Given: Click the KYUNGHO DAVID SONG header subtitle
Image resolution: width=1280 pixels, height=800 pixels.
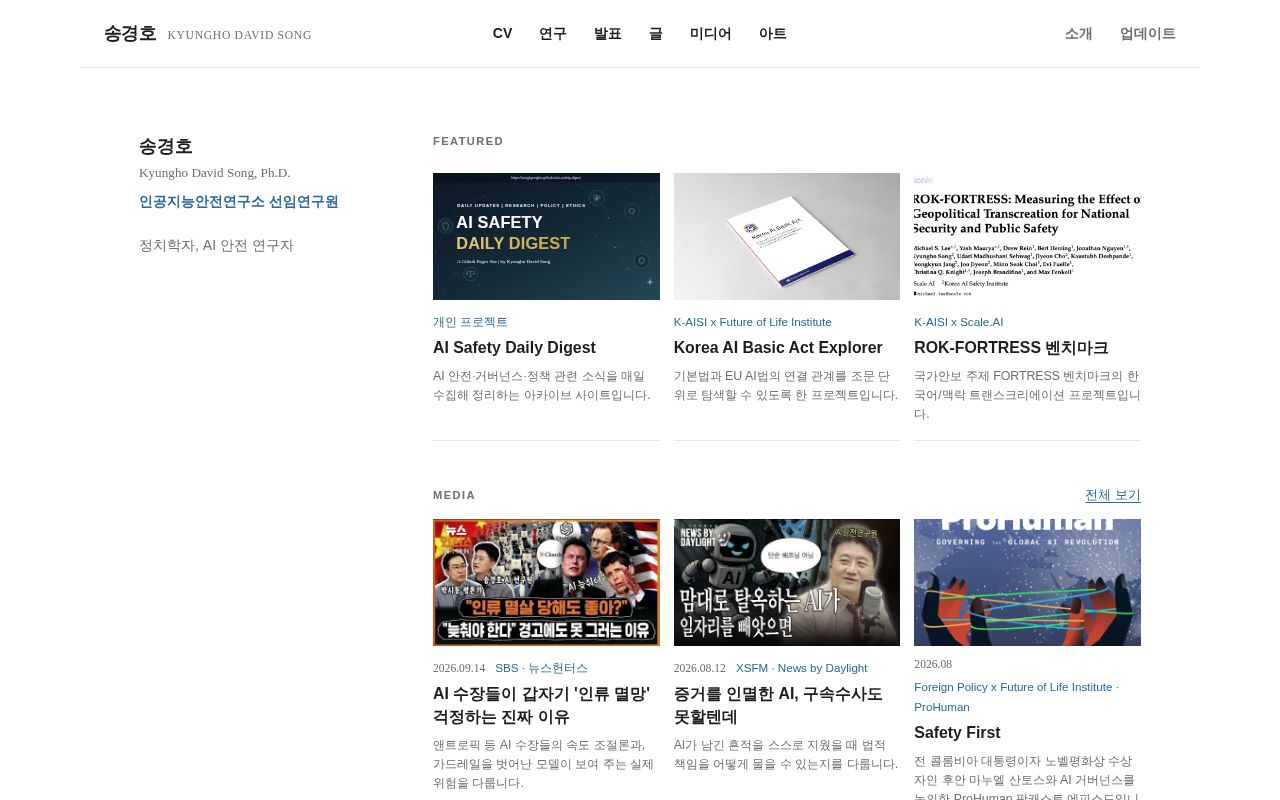Looking at the screenshot, I should 240,35.
